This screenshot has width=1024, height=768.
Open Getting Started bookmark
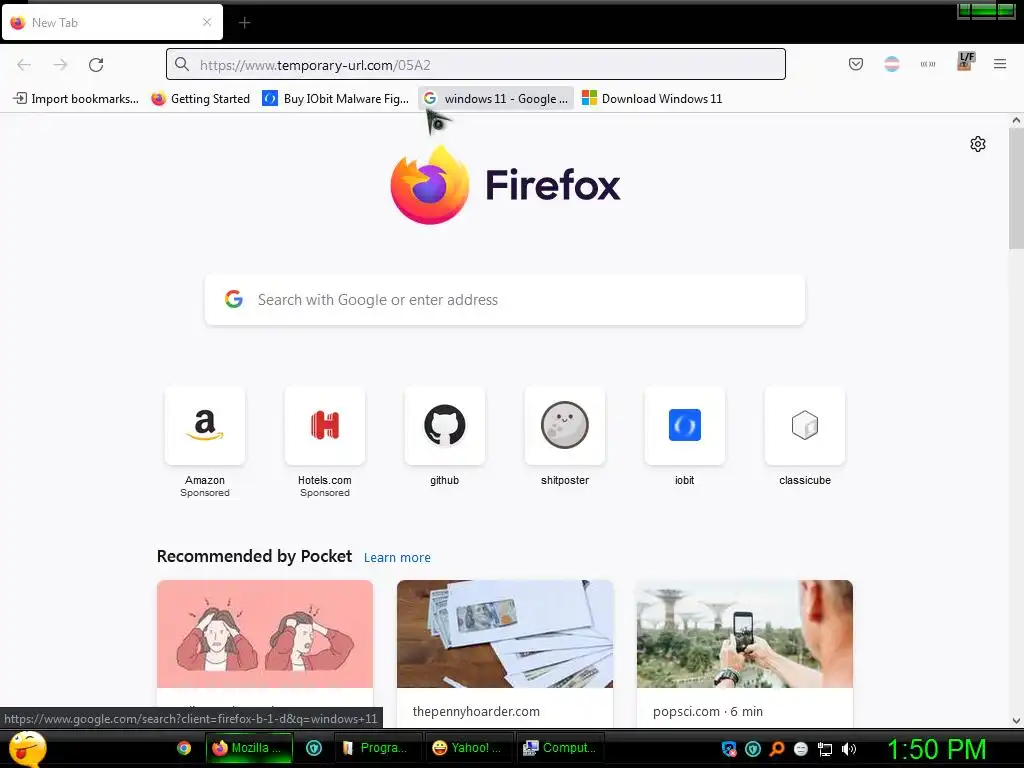click(200, 99)
